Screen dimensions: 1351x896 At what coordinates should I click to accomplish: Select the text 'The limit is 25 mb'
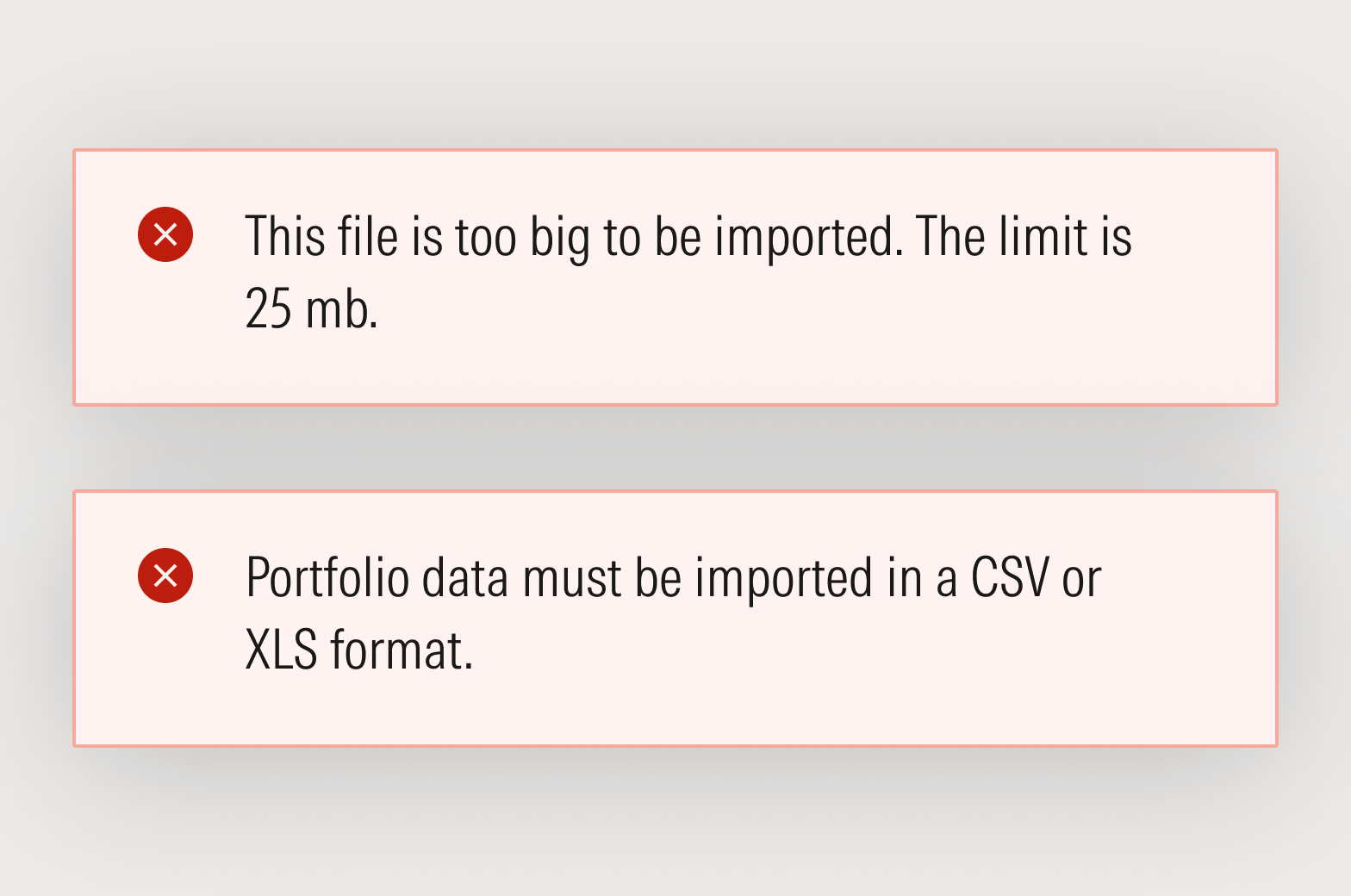1025,237
